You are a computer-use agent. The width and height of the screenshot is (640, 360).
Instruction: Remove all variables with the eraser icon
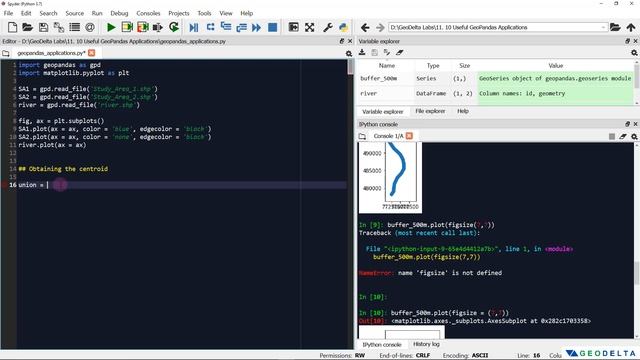(x=400, y=53)
